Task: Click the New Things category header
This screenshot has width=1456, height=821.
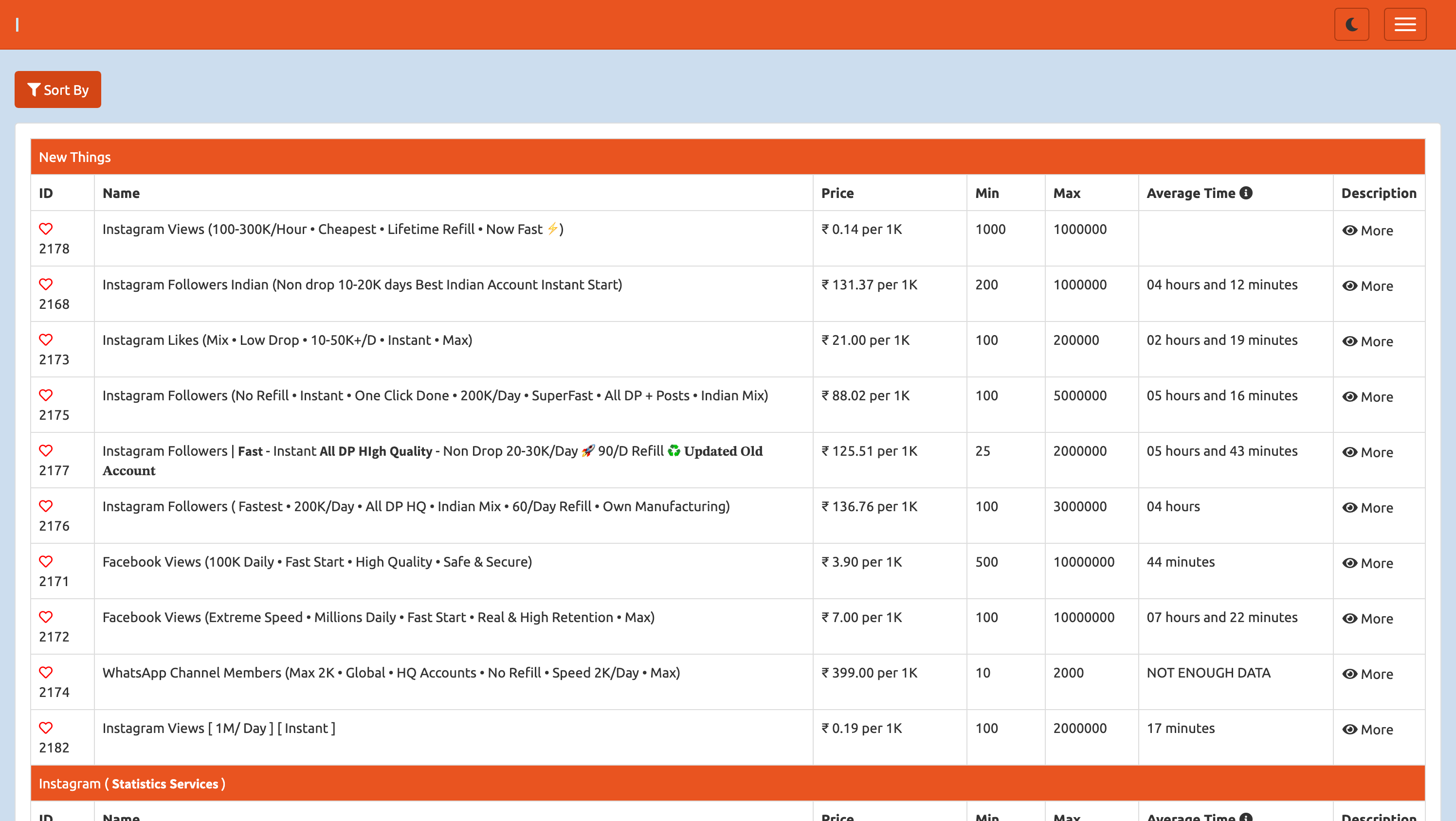Action: 74,157
